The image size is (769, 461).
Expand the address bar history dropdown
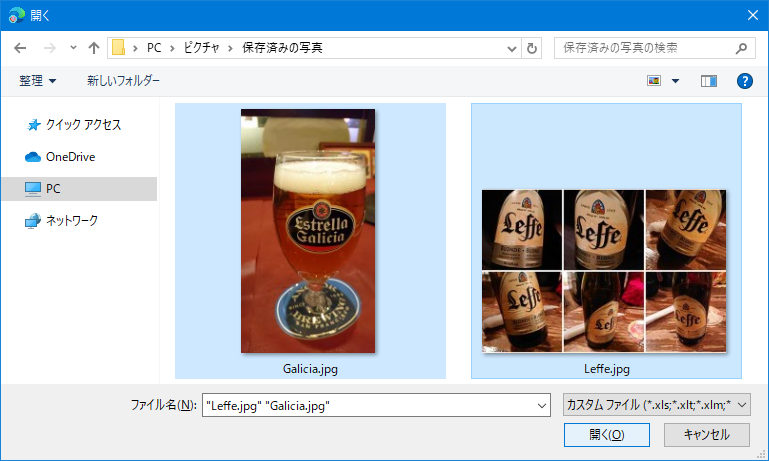click(x=512, y=48)
